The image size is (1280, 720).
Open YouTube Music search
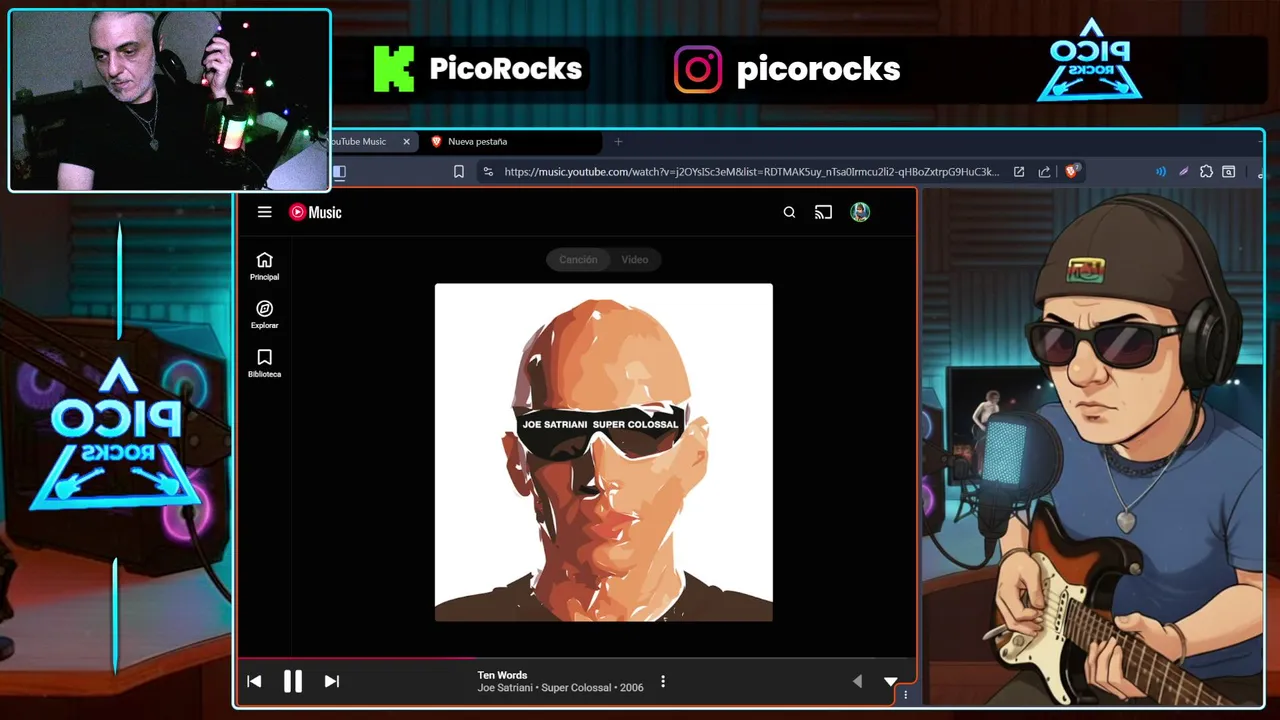tap(789, 212)
